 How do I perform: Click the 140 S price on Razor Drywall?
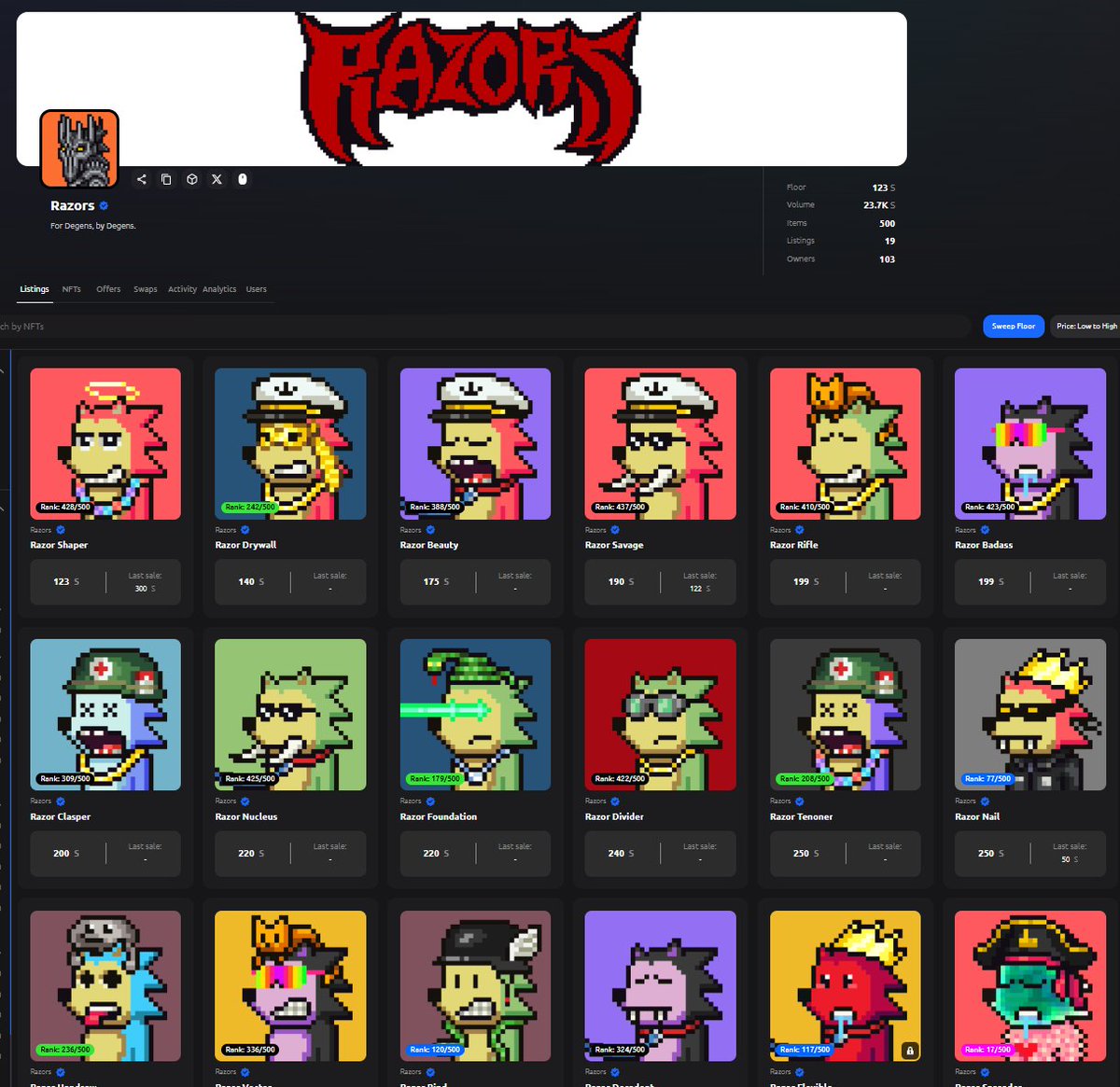point(251,582)
